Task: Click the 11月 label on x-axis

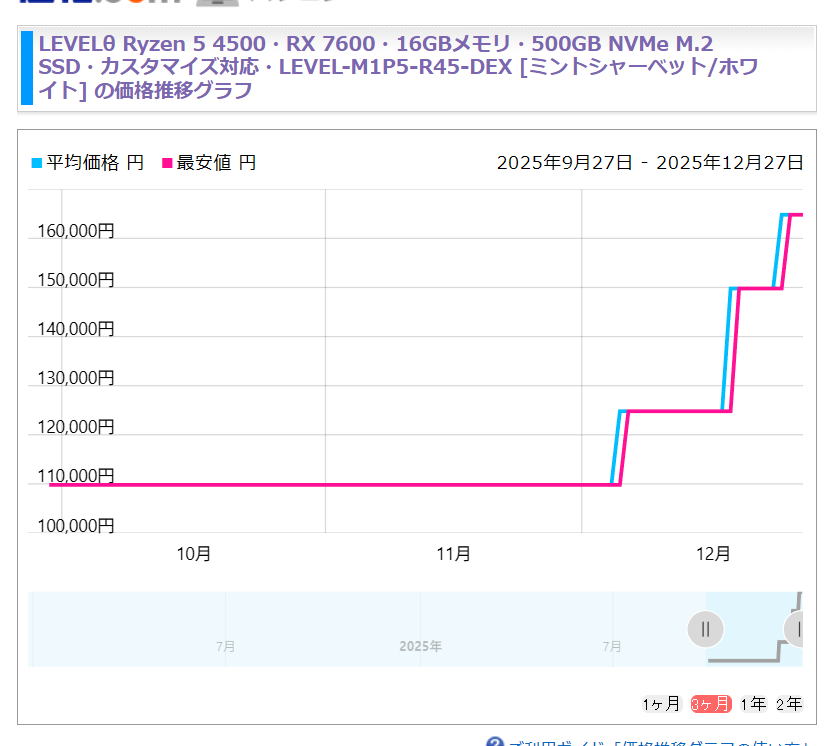Action: click(x=453, y=553)
